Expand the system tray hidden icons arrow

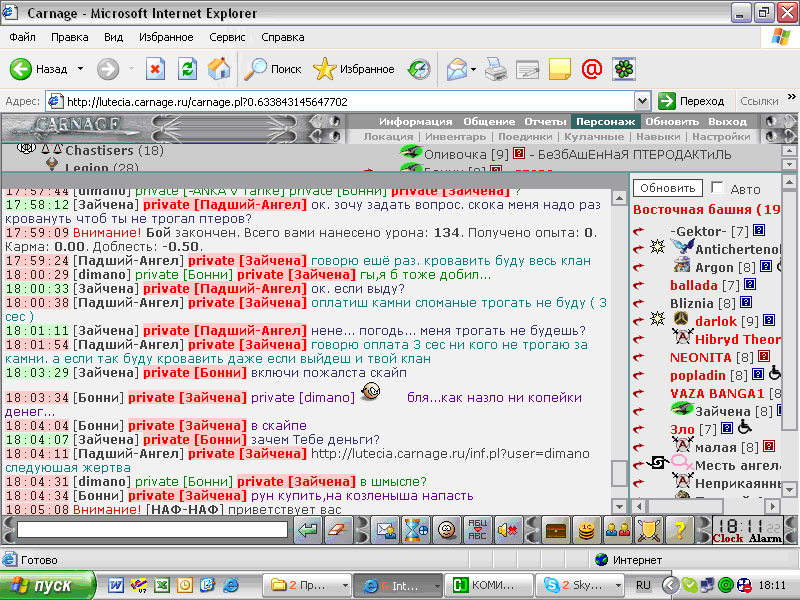670,585
